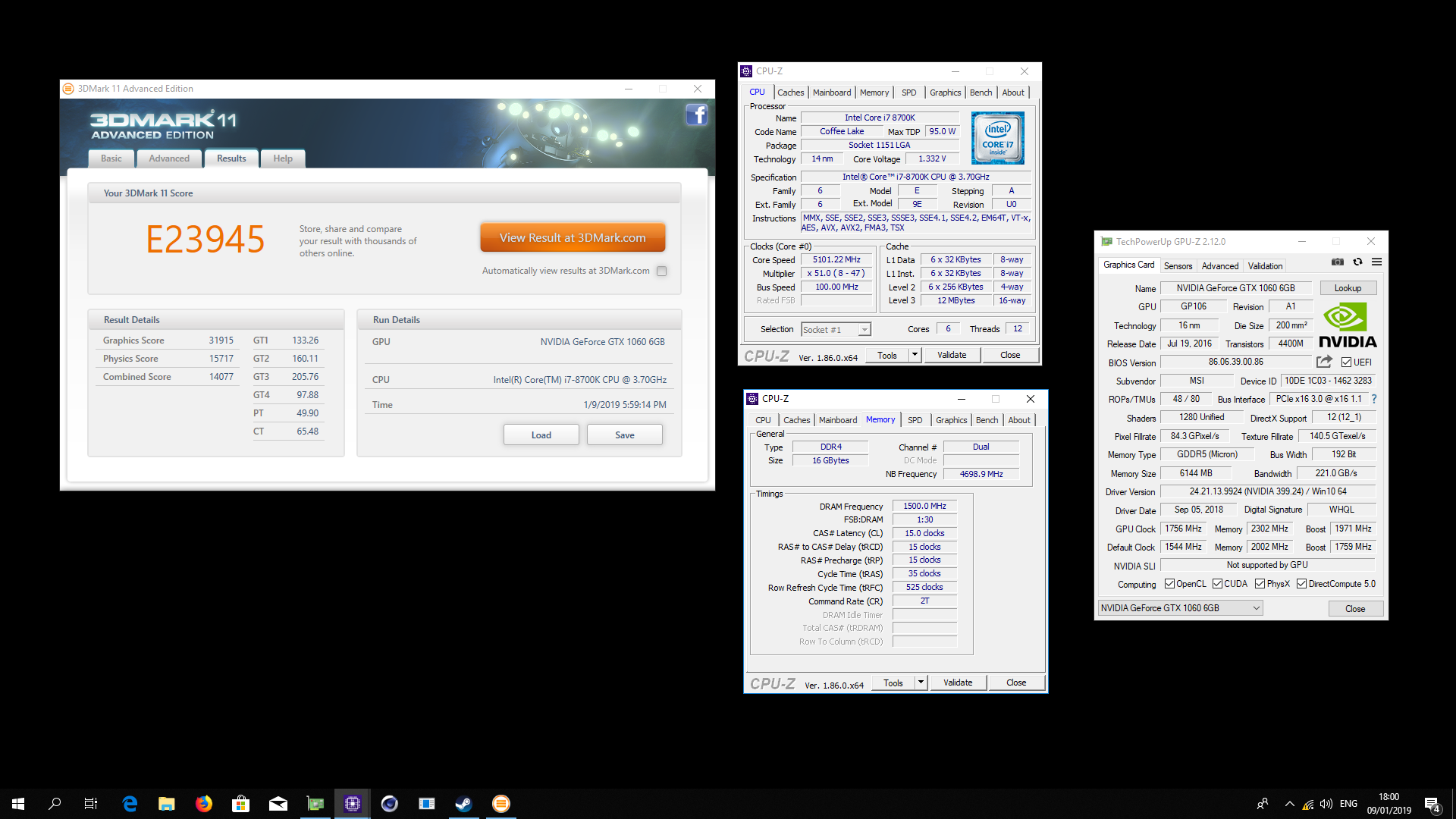This screenshot has height=819, width=1456.
Task: Click the Intel Core i7 logo in CPU-Z
Action: pos(997,138)
